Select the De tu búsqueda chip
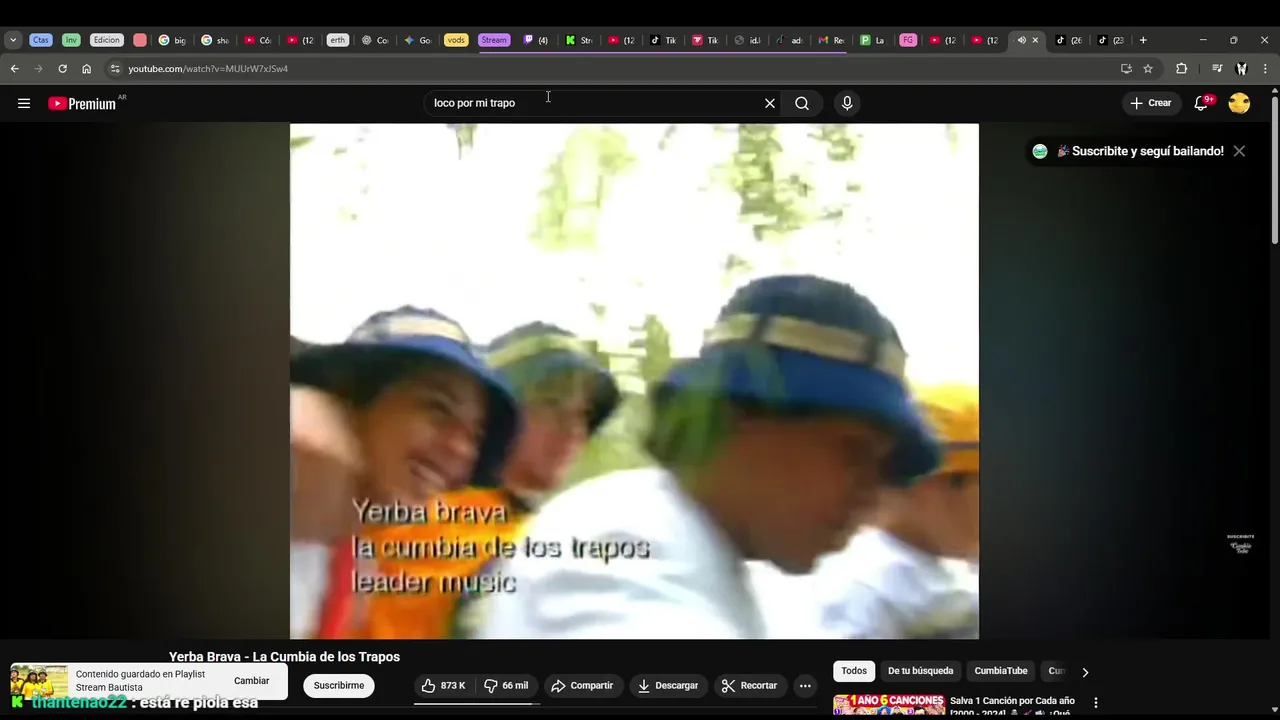Viewport: 1280px width, 720px height. pos(921,671)
